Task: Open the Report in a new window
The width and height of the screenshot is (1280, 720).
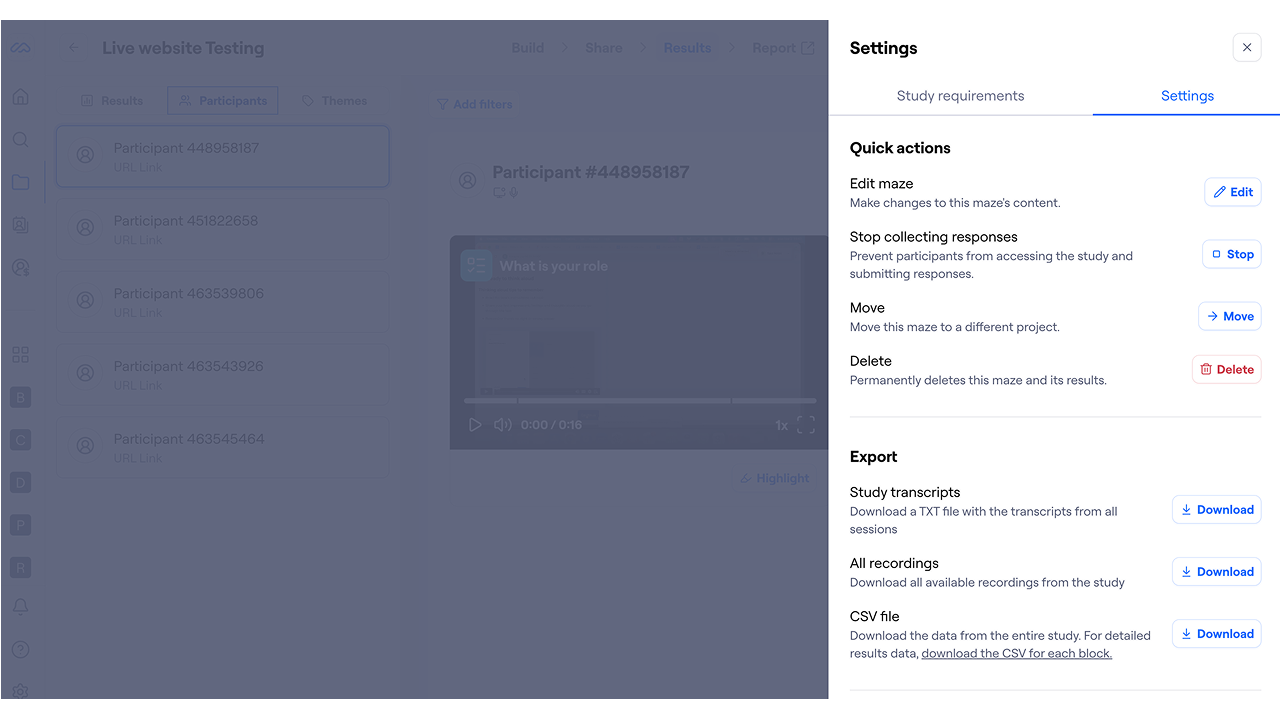Action: [x=783, y=48]
